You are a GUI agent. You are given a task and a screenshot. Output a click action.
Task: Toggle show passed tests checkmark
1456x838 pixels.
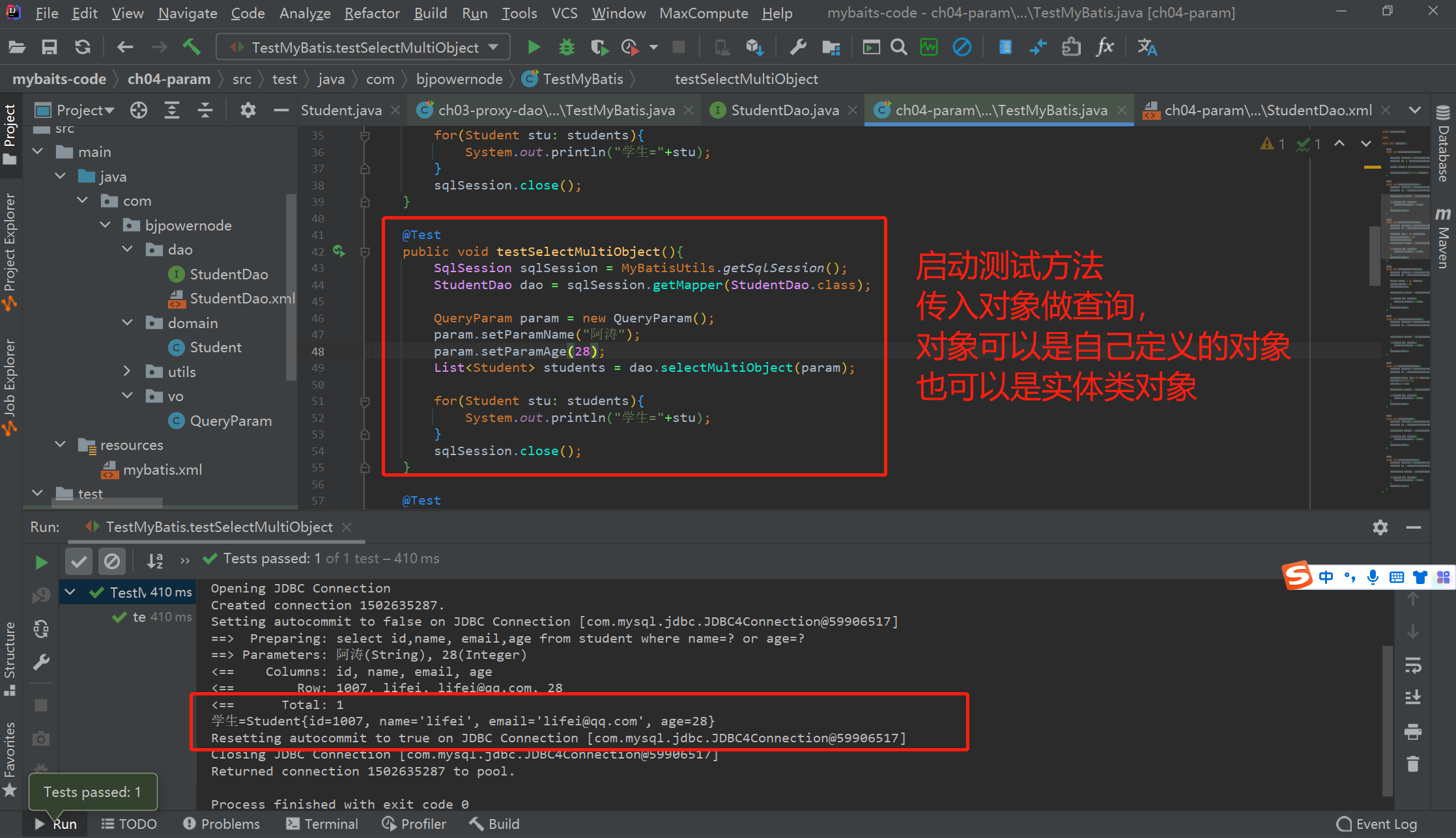pos(79,561)
